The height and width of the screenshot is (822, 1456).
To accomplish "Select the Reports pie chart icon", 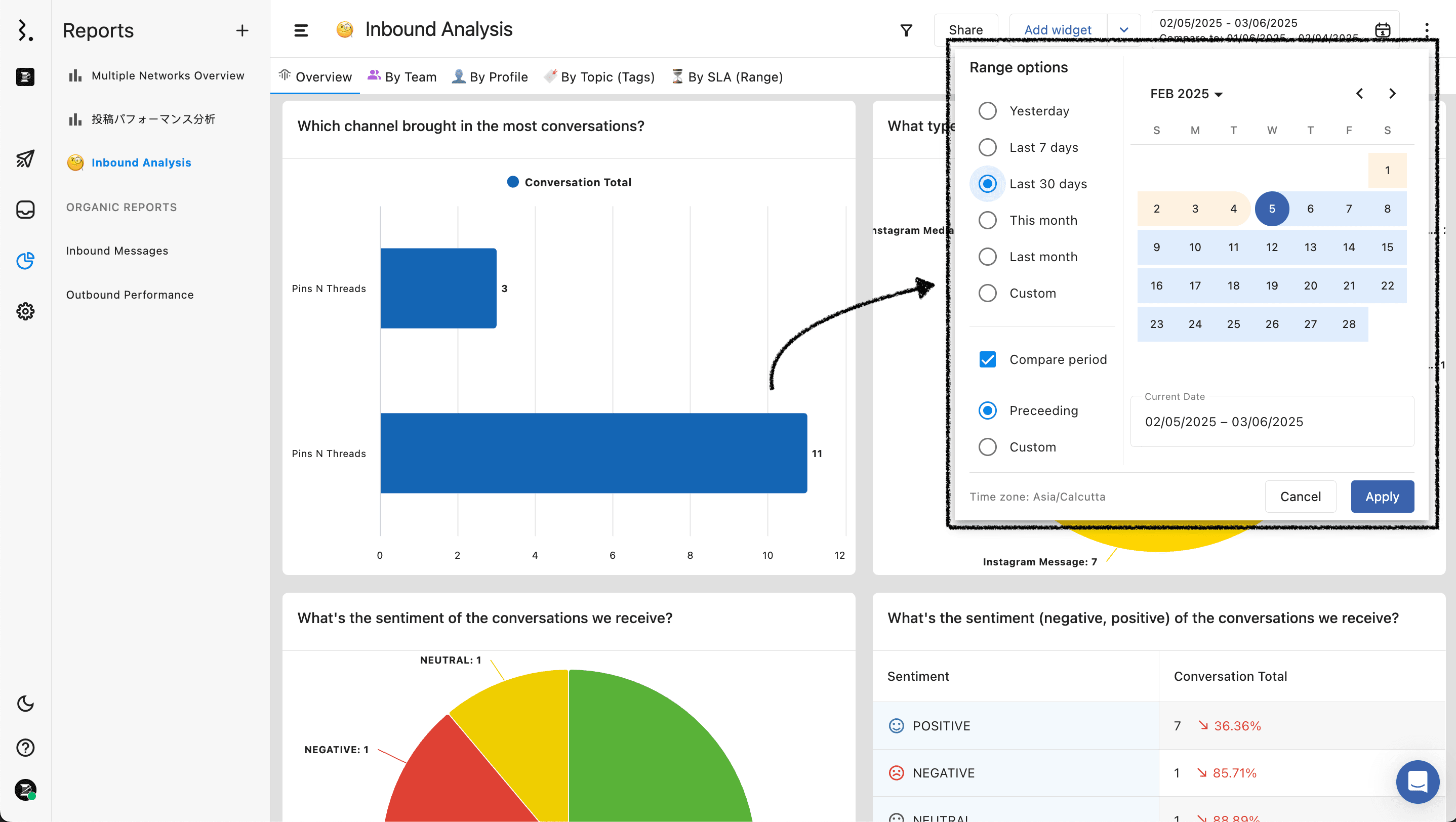I will point(25,261).
